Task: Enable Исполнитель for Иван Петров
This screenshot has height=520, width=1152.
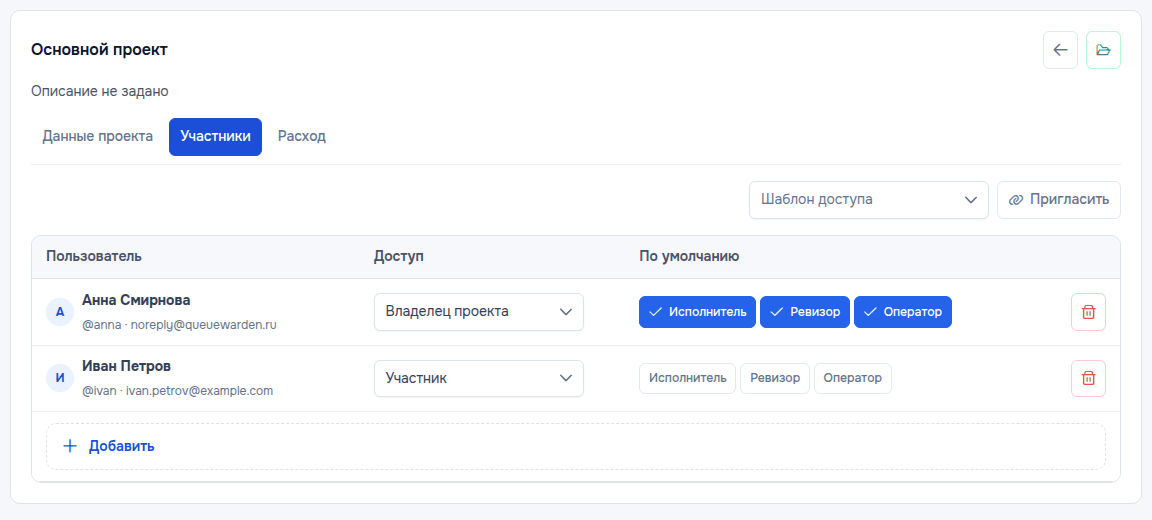Action: (x=687, y=378)
